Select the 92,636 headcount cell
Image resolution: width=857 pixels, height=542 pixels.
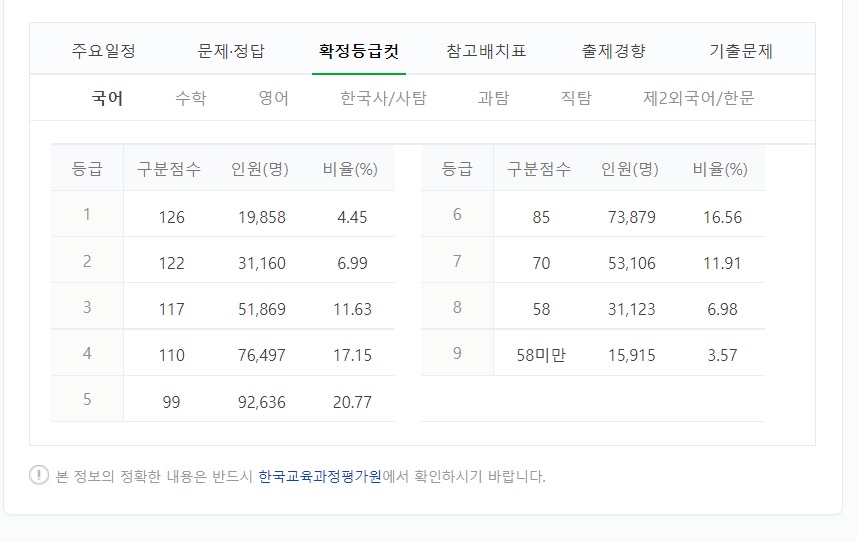(x=262, y=403)
